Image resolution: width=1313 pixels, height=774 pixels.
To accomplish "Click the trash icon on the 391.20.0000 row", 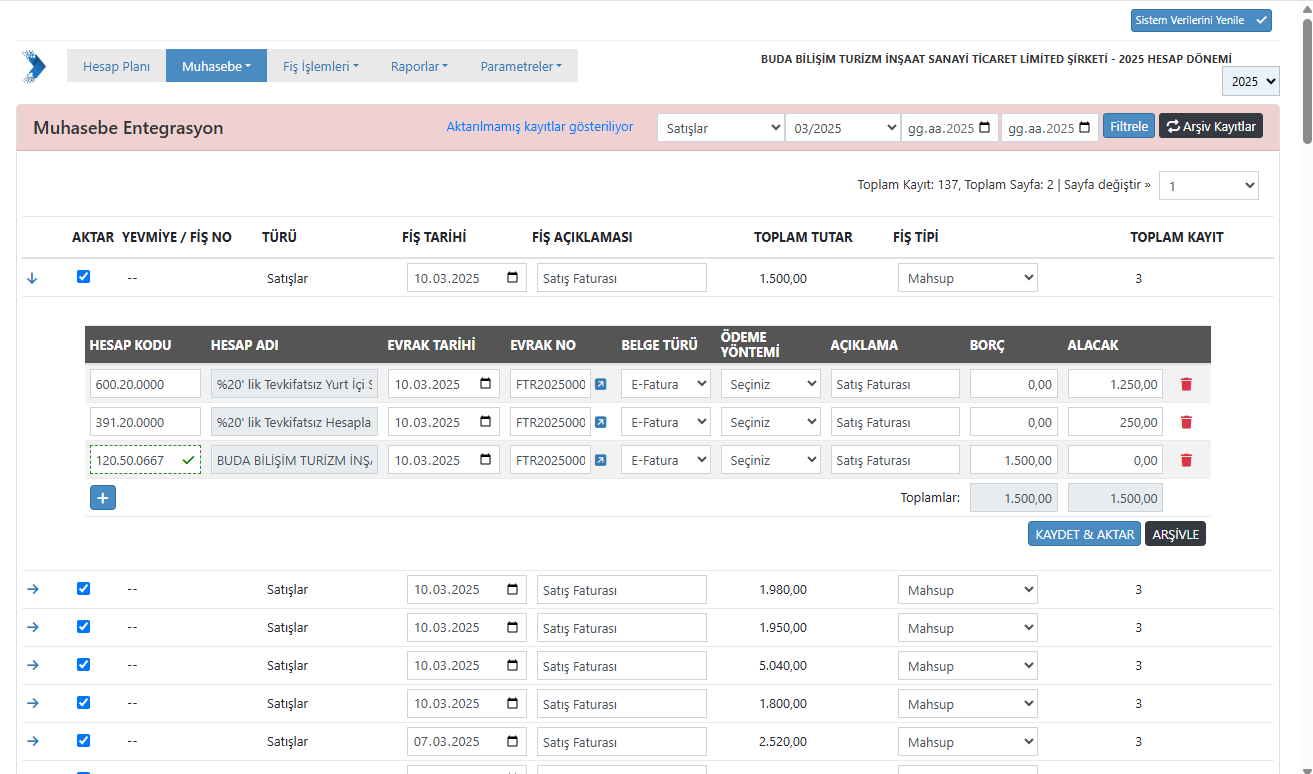I will (1186, 422).
